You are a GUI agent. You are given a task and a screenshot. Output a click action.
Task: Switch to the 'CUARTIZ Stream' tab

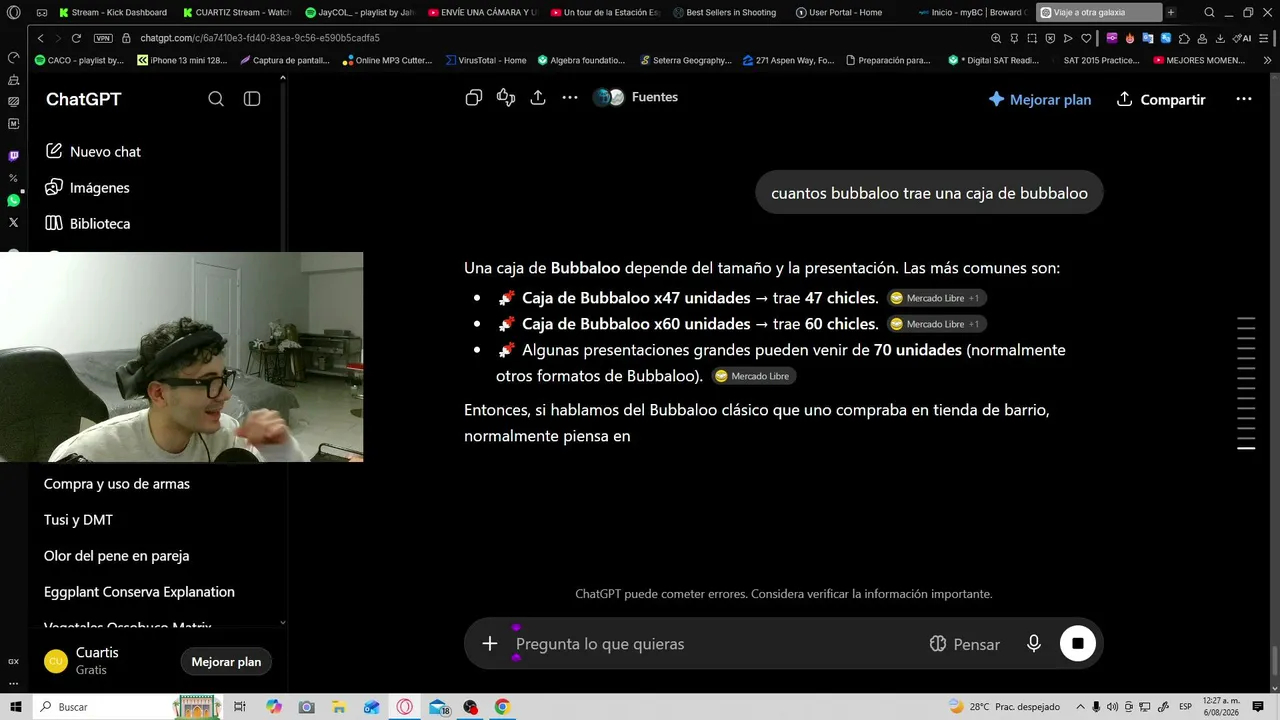(x=237, y=13)
